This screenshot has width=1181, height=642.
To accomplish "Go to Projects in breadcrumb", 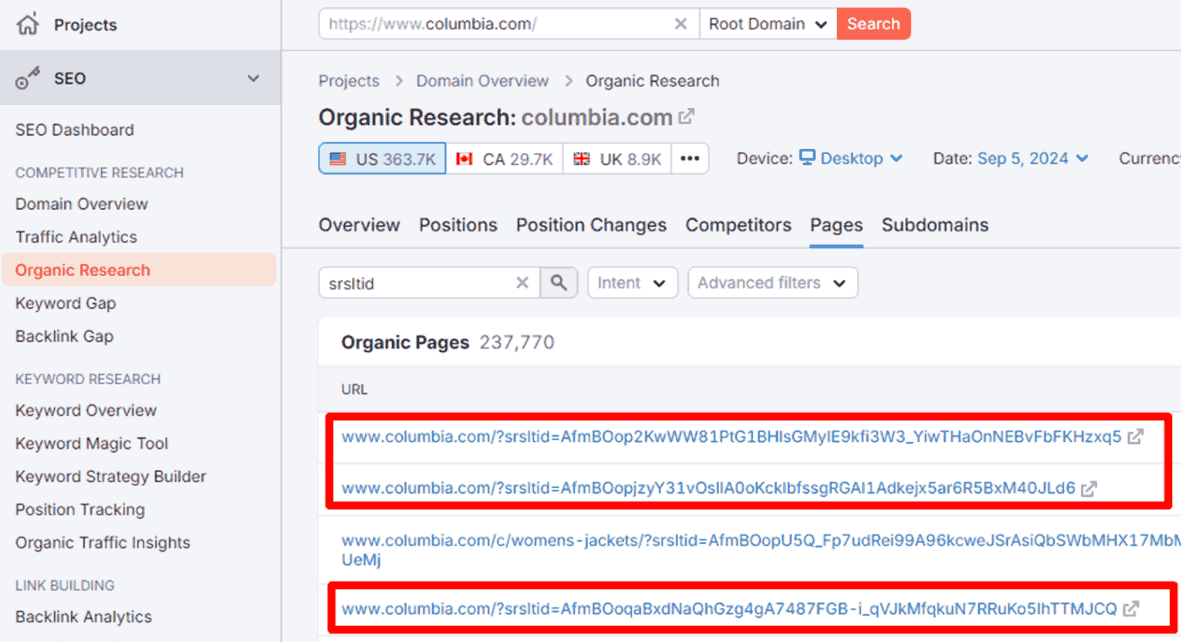I will coord(349,81).
